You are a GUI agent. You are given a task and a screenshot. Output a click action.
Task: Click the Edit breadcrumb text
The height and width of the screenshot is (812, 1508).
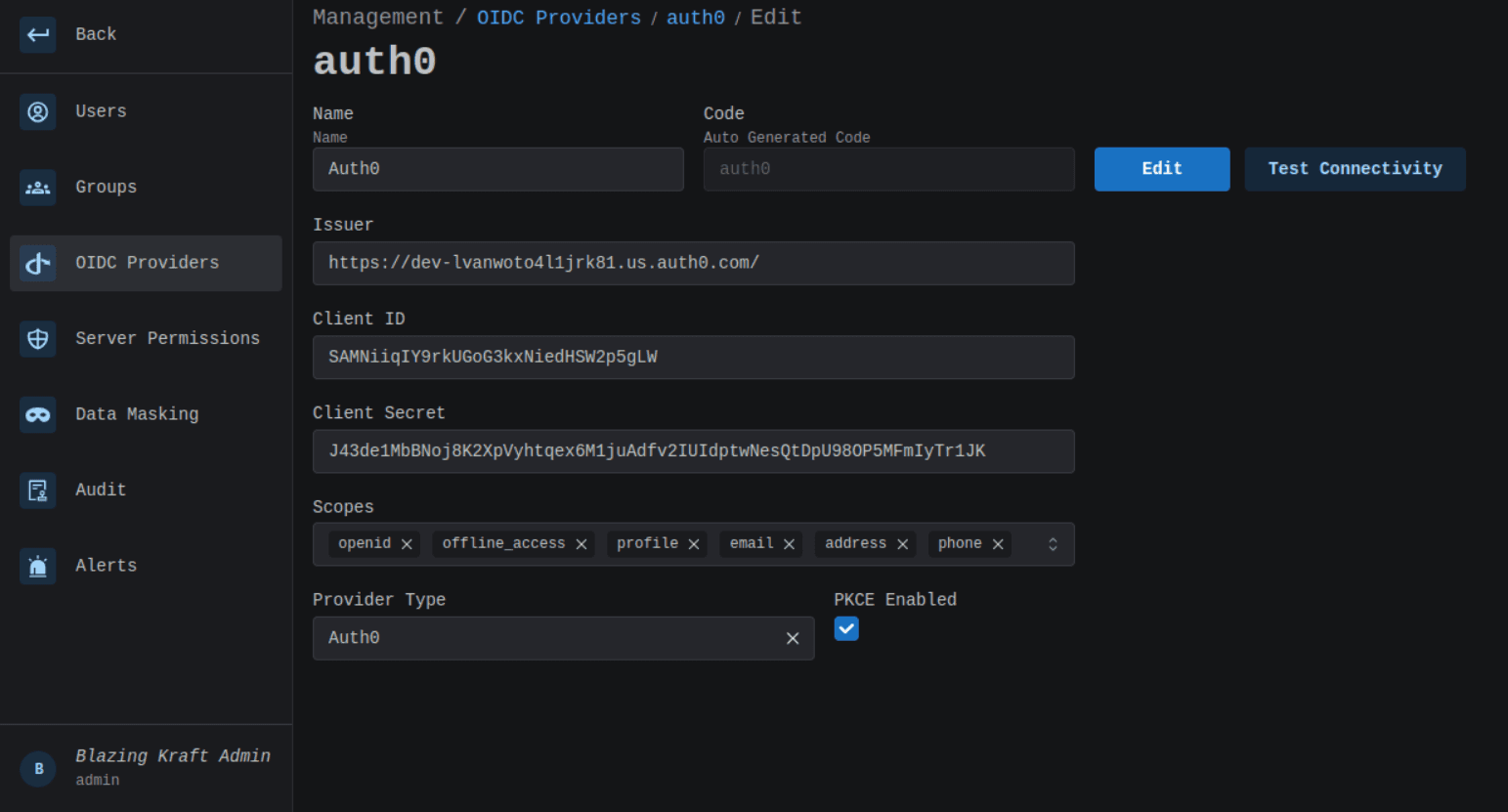click(776, 18)
